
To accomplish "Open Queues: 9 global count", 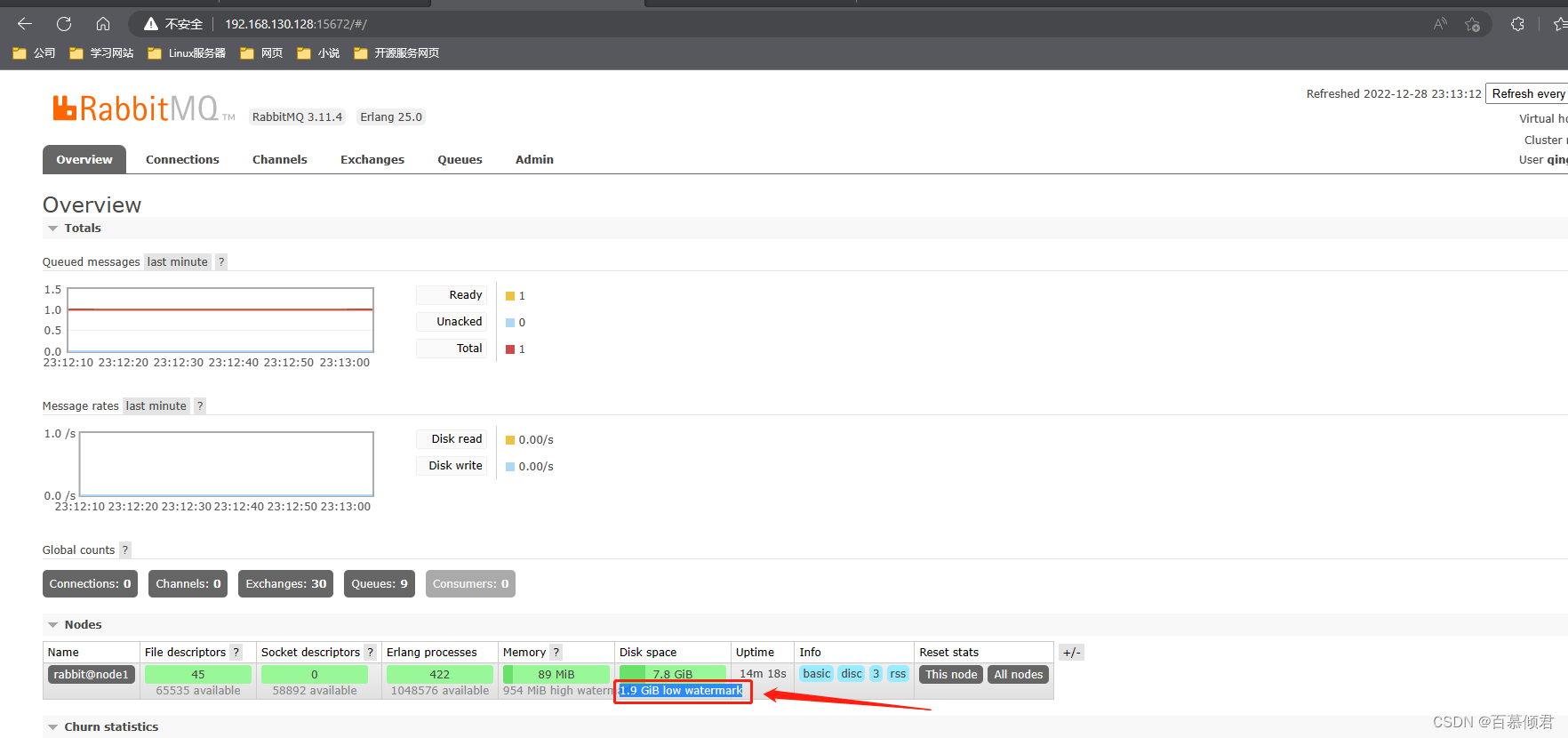I will coord(380,583).
